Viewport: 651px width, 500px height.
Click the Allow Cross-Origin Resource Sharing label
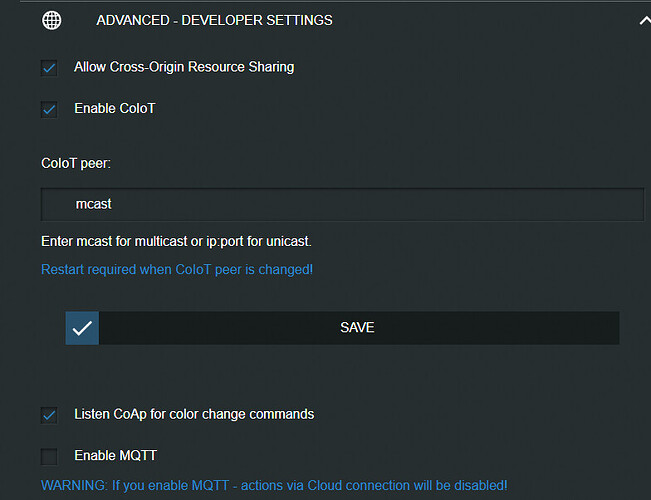(184, 68)
